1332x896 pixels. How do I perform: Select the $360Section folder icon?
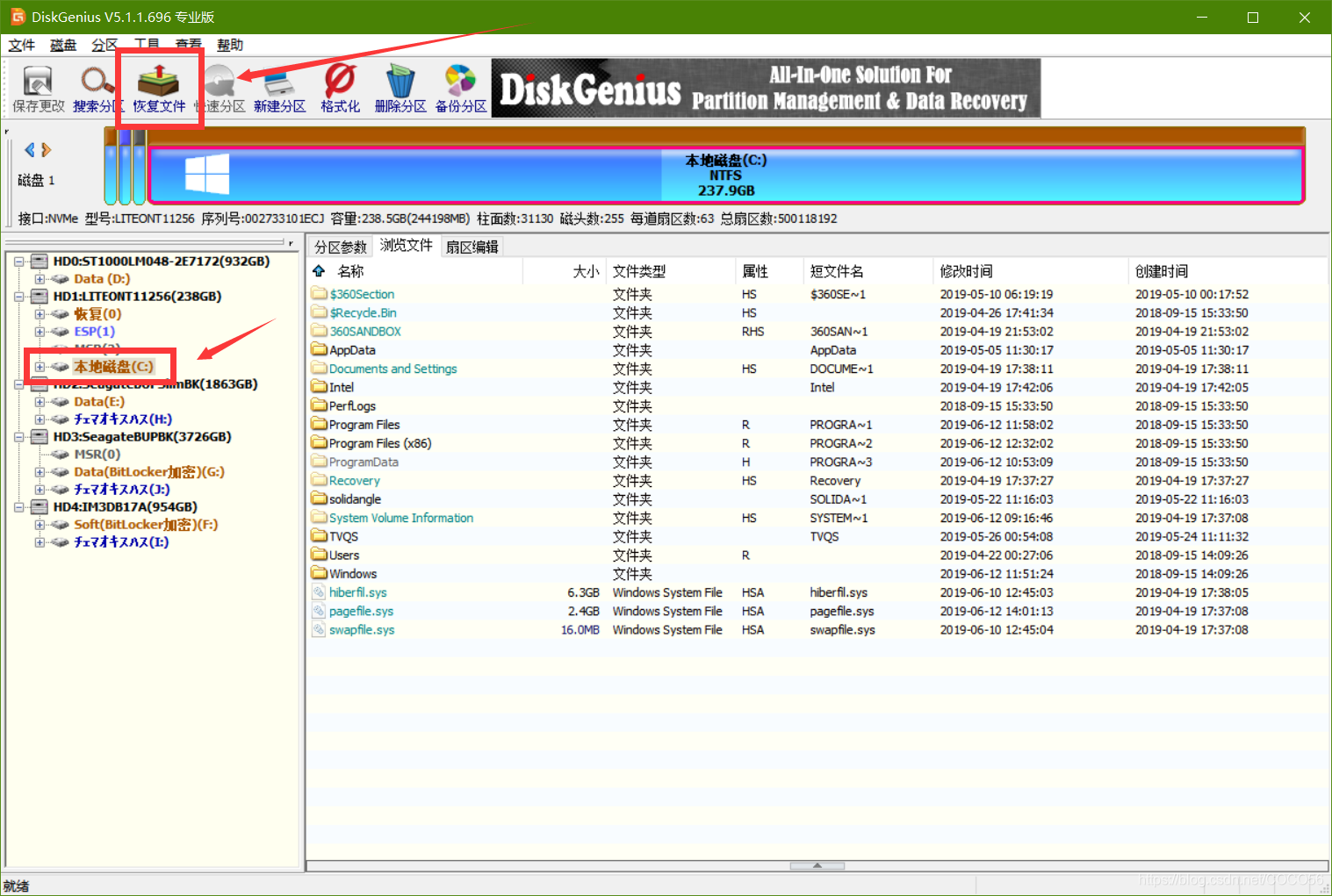click(x=319, y=293)
